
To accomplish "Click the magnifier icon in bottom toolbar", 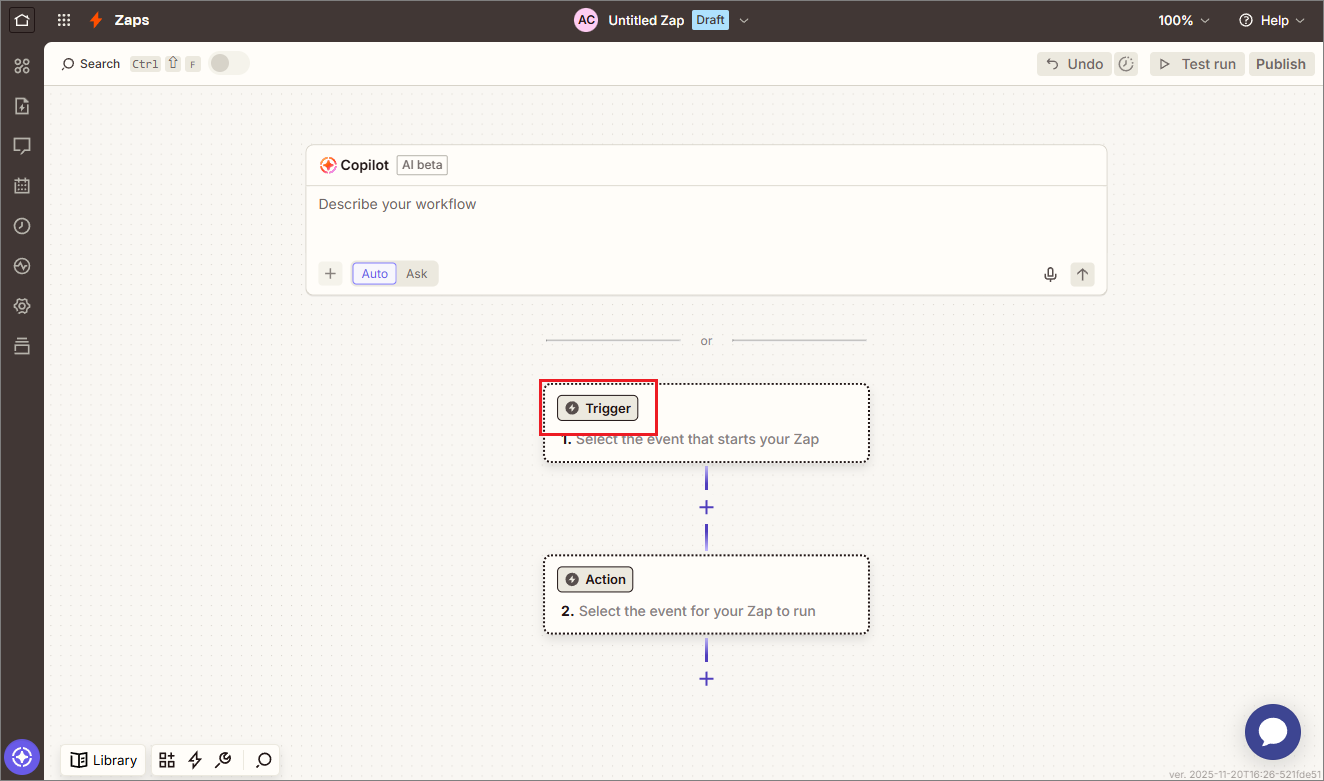I will (263, 760).
